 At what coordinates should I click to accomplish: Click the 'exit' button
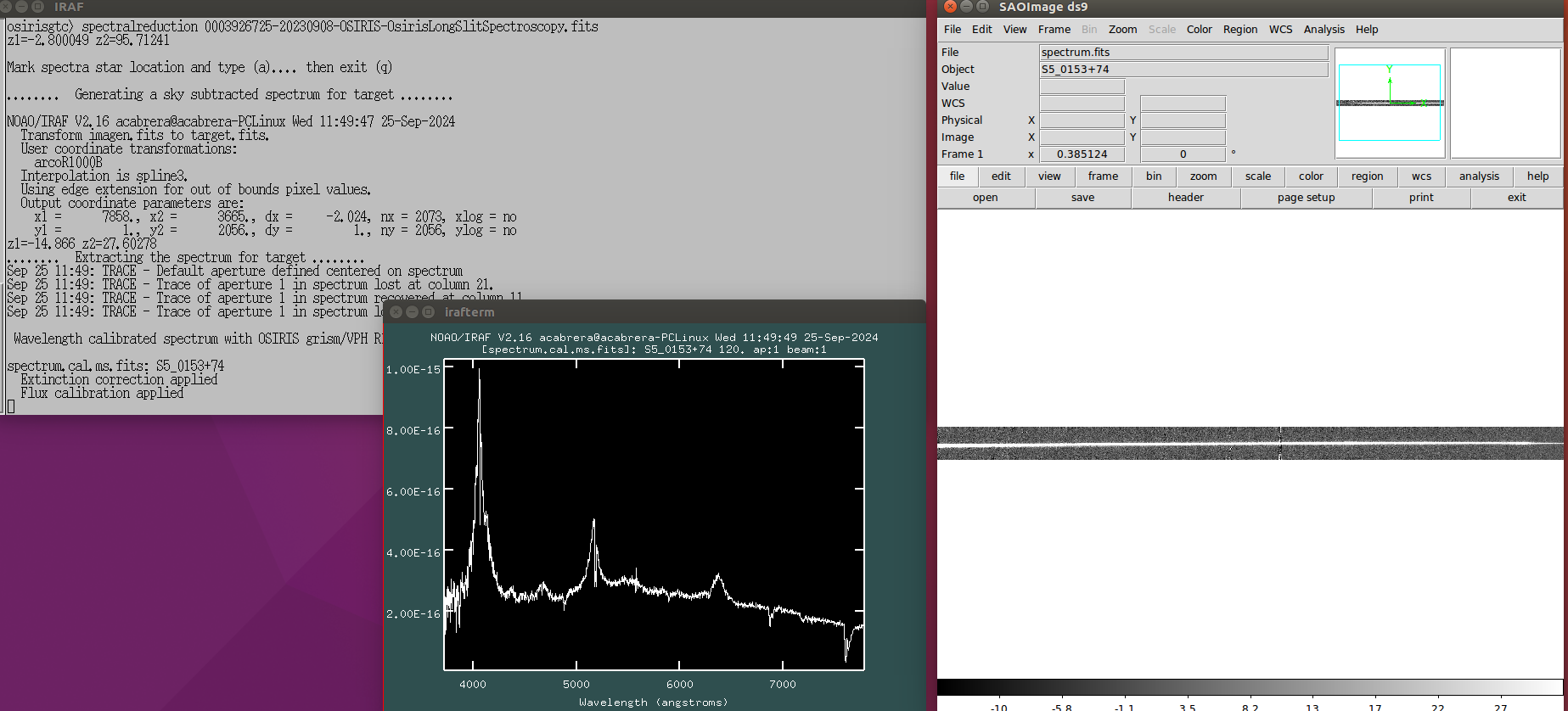pyautogui.click(x=1516, y=198)
